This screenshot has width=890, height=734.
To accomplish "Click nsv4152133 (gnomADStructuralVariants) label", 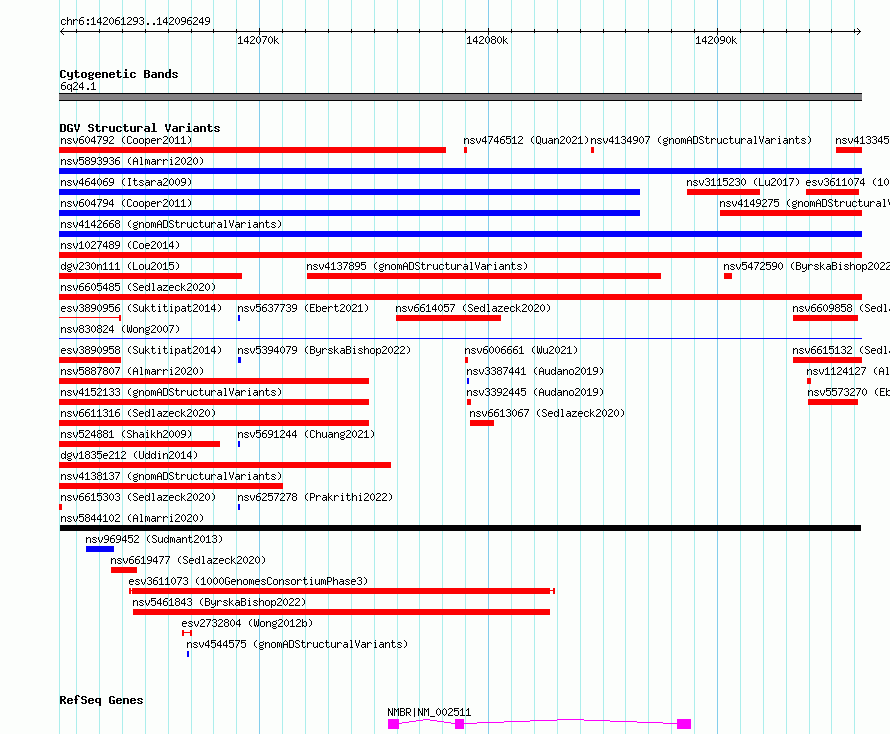I will click(x=171, y=392).
